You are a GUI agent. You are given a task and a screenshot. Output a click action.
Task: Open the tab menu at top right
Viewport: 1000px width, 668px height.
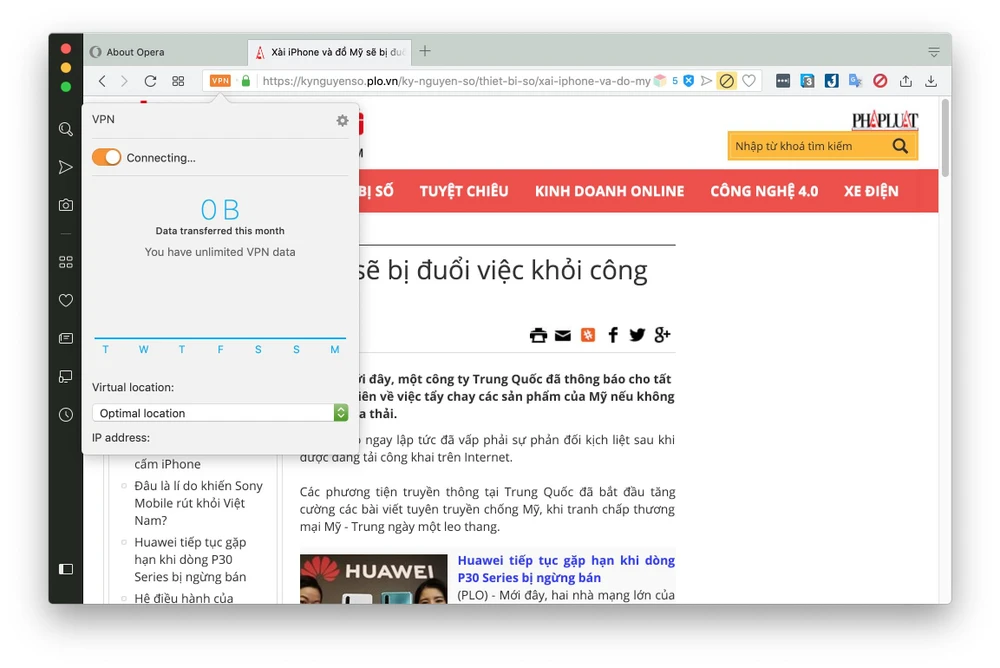[x=933, y=52]
